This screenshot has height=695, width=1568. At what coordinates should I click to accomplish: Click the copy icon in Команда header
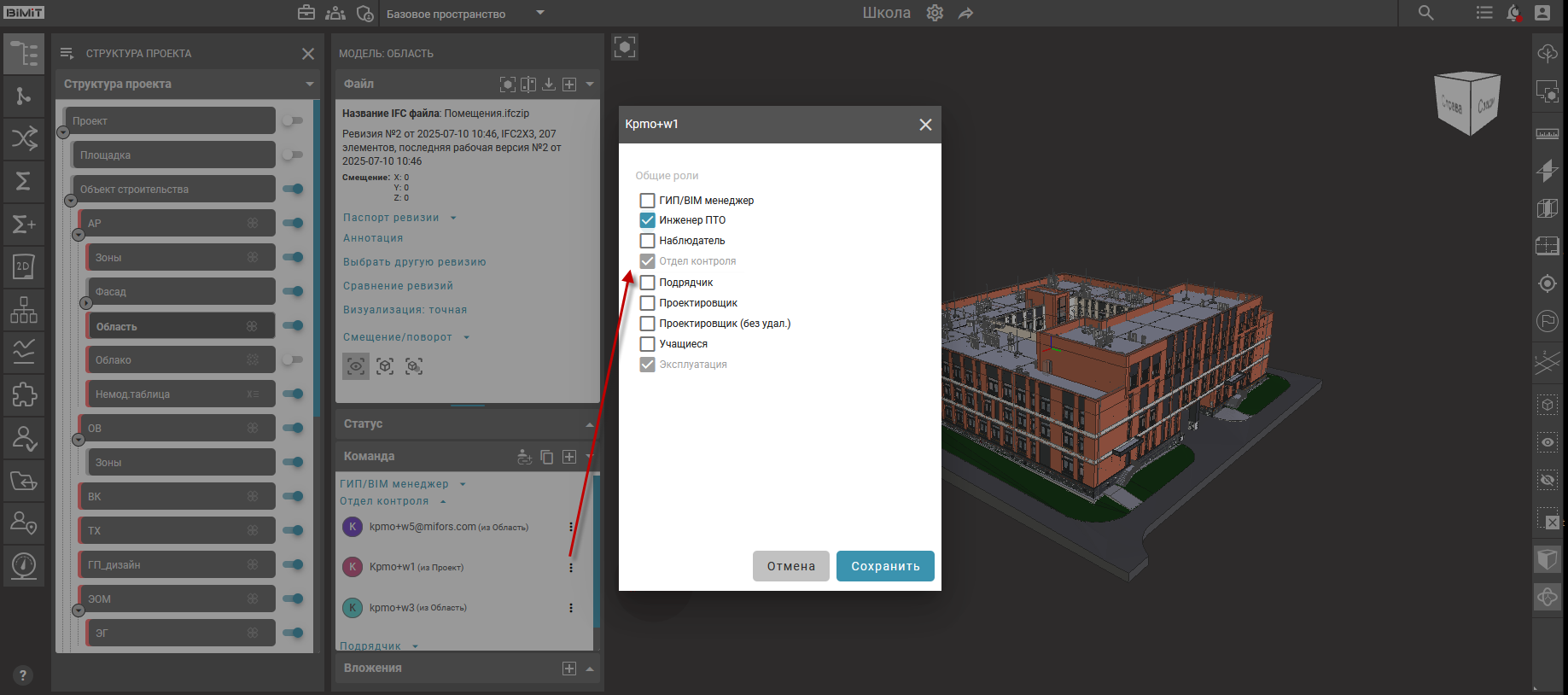tap(547, 457)
